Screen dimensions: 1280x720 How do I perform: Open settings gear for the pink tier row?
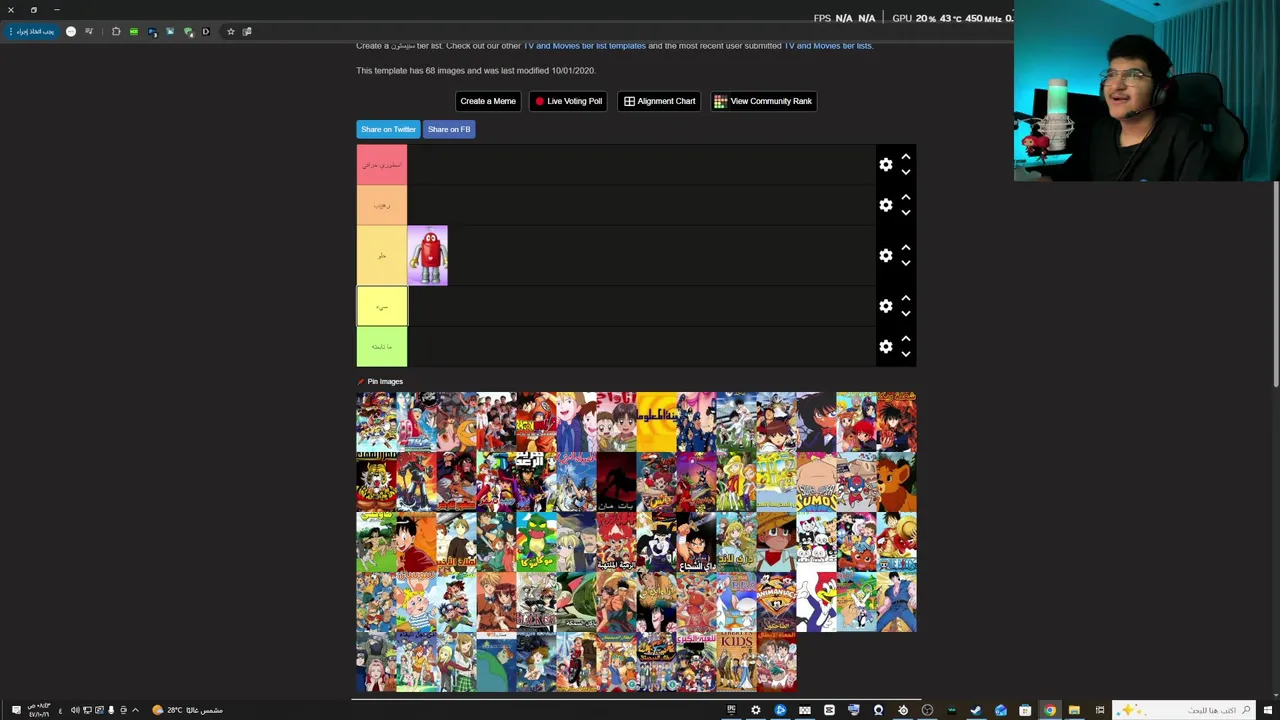pos(885,165)
